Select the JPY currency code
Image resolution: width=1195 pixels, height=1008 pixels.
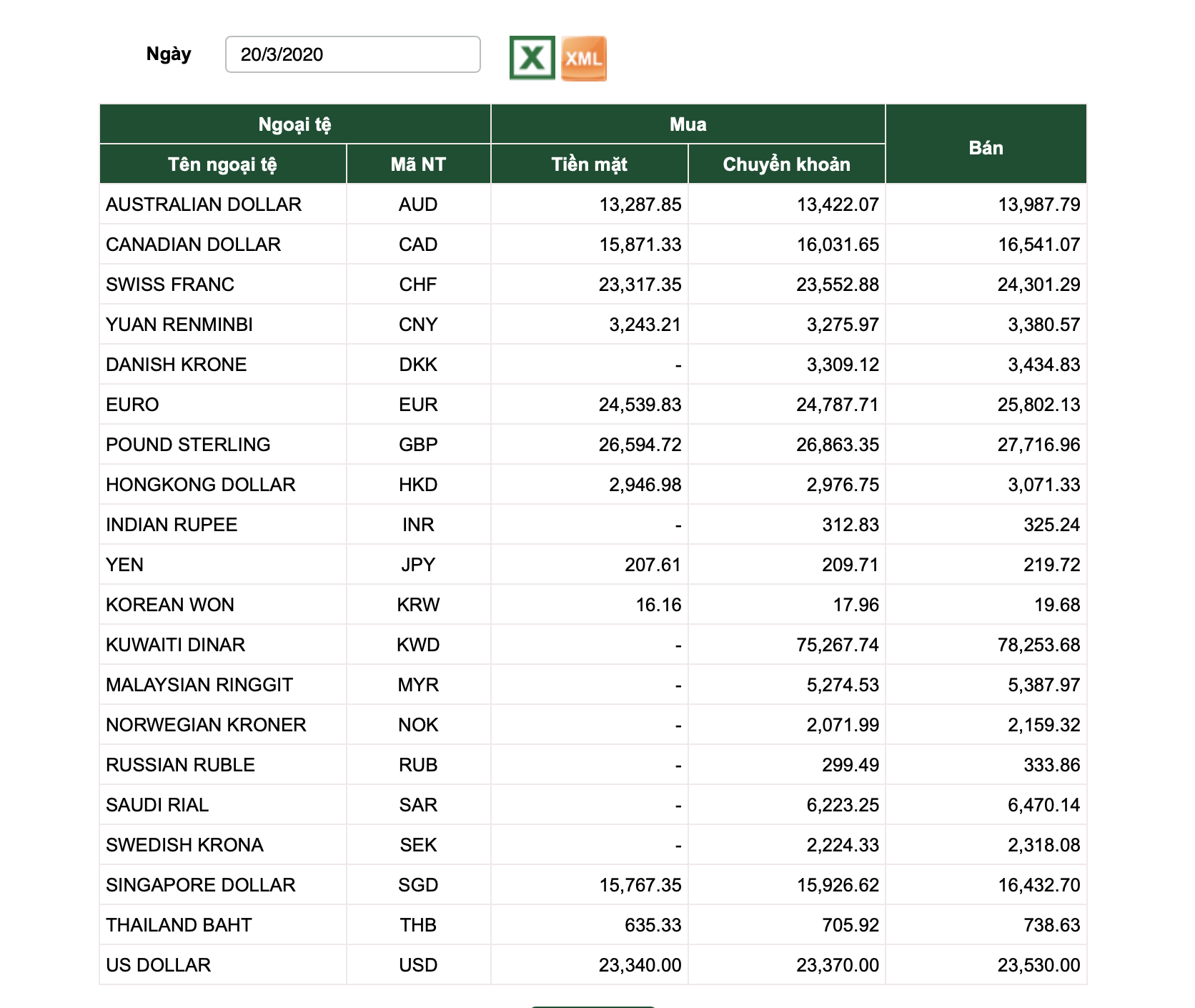tap(418, 565)
